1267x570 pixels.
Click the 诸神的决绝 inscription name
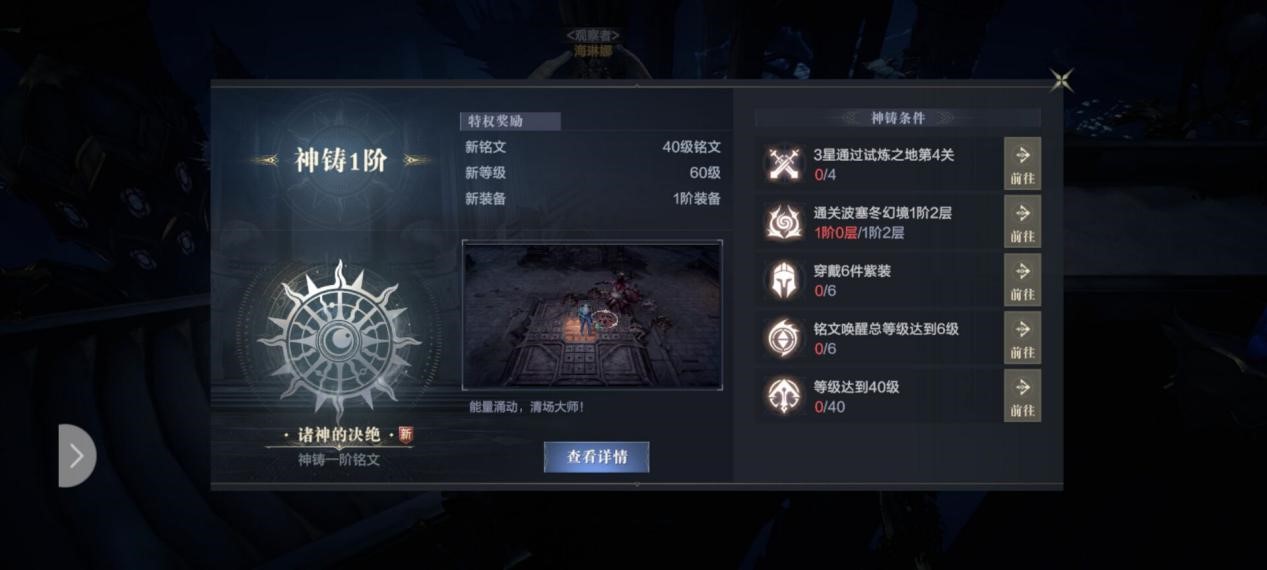tap(339, 435)
